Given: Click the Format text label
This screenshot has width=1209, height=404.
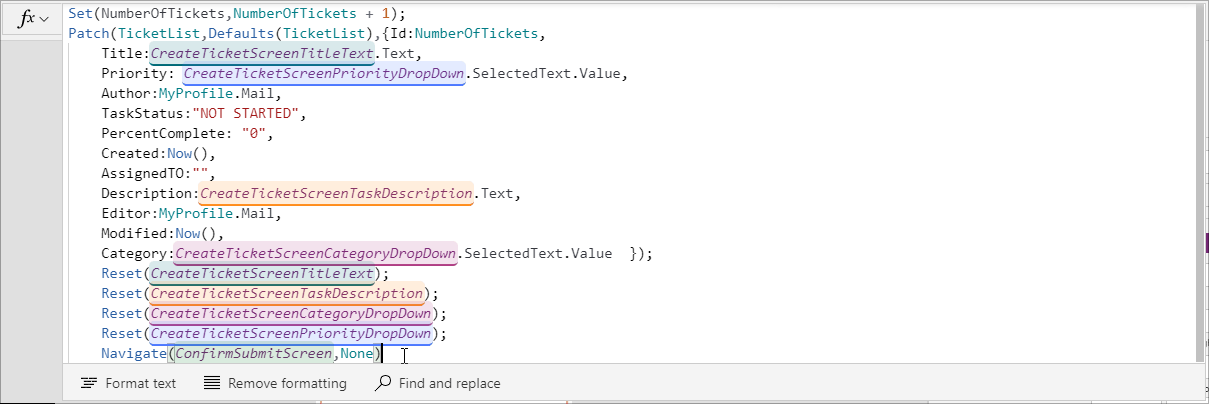Looking at the screenshot, I should [140, 383].
